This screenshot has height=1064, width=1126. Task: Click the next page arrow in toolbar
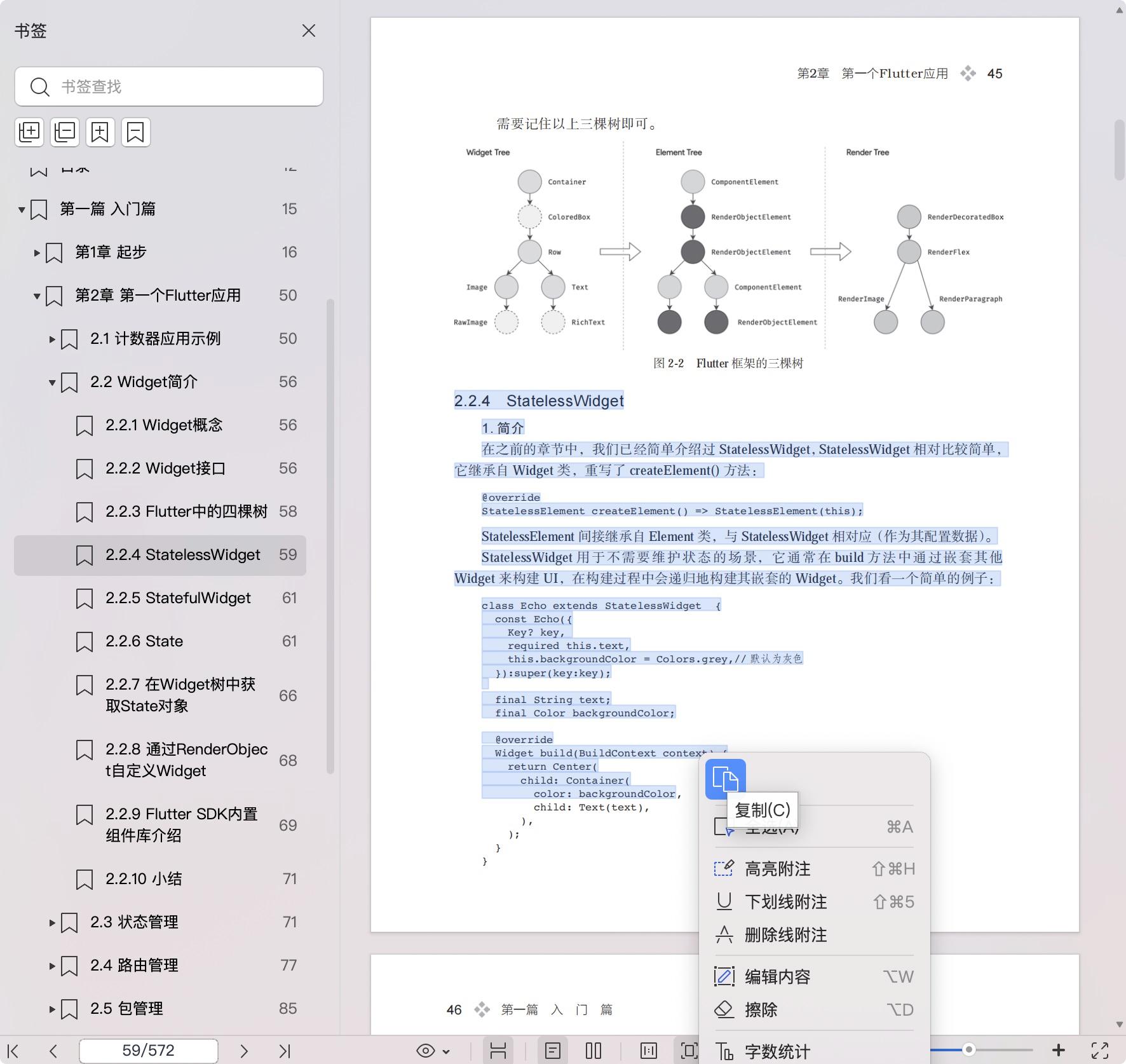pyautogui.click(x=245, y=1050)
